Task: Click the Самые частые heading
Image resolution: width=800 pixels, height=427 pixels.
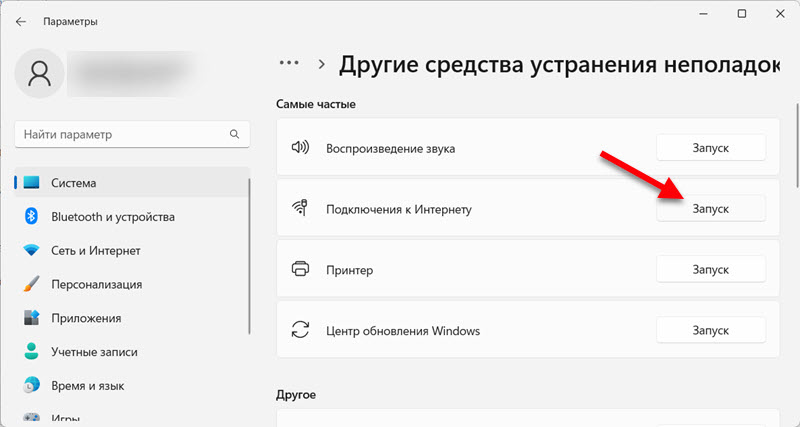Action: click(x=316, y=104)
